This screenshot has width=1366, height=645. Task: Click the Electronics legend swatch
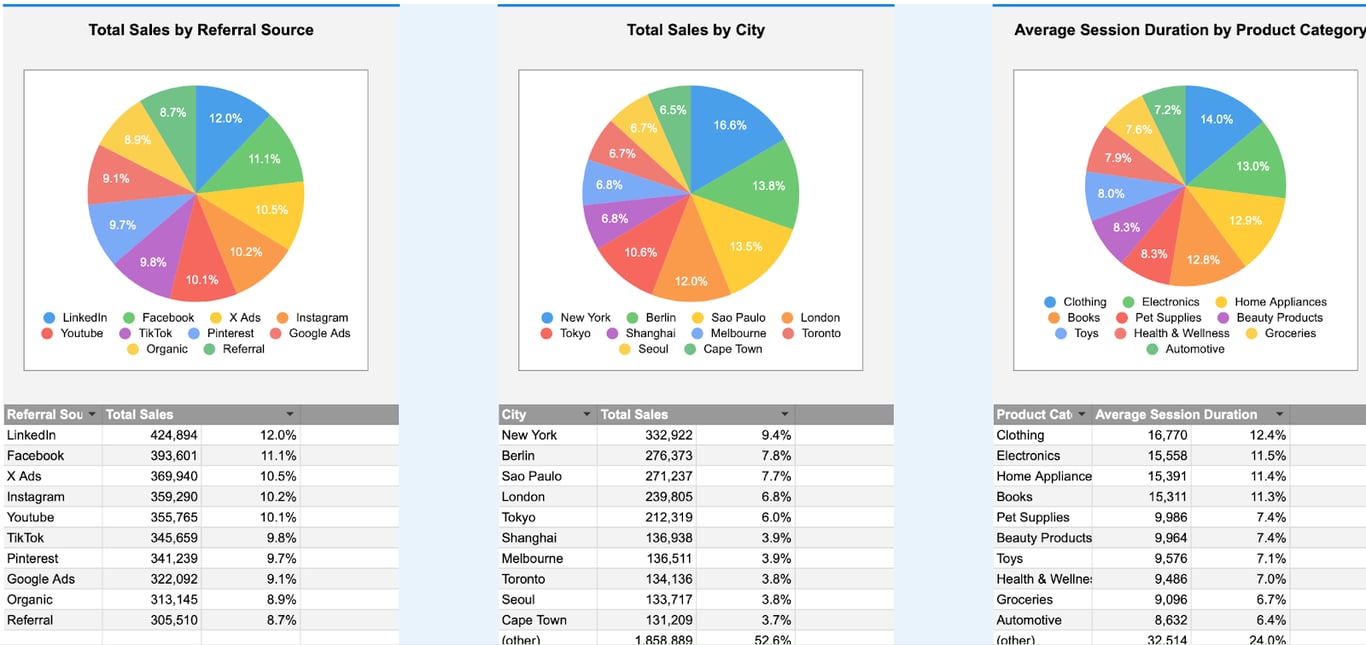(x=1128, y=302)
